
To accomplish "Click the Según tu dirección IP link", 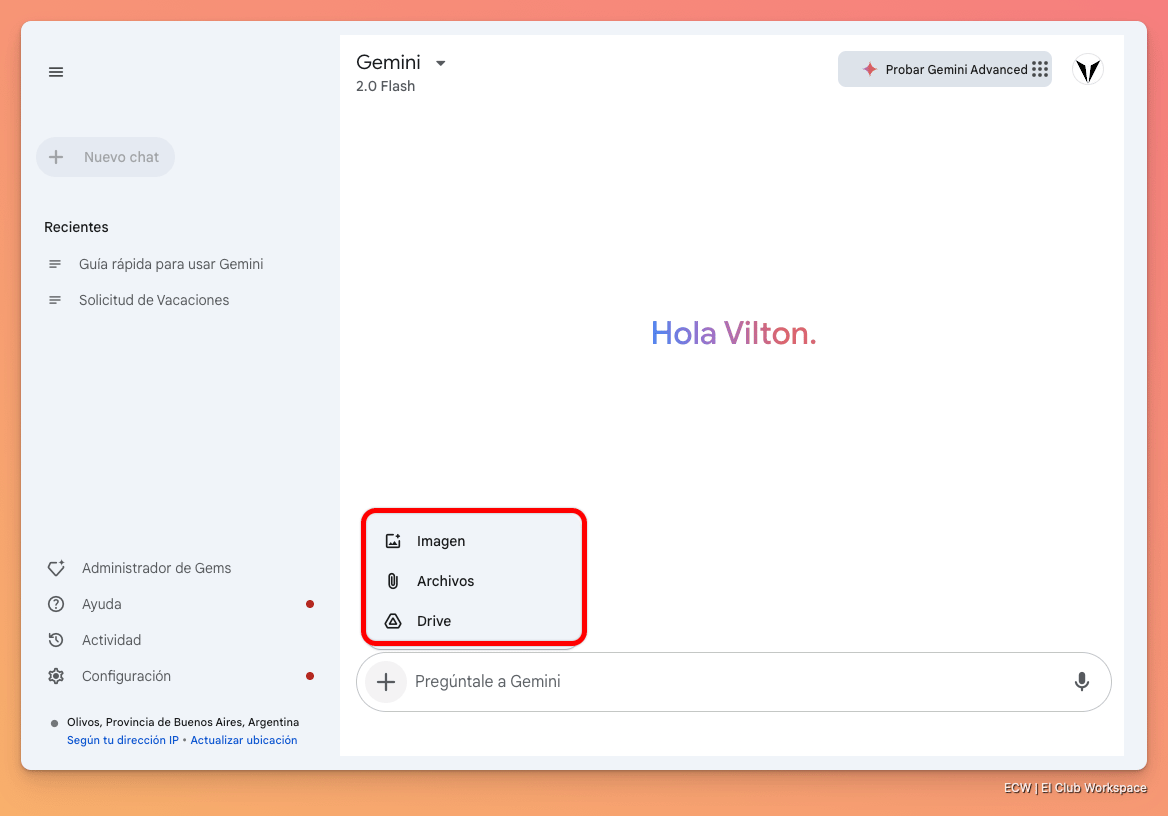I will pos(123,740).
